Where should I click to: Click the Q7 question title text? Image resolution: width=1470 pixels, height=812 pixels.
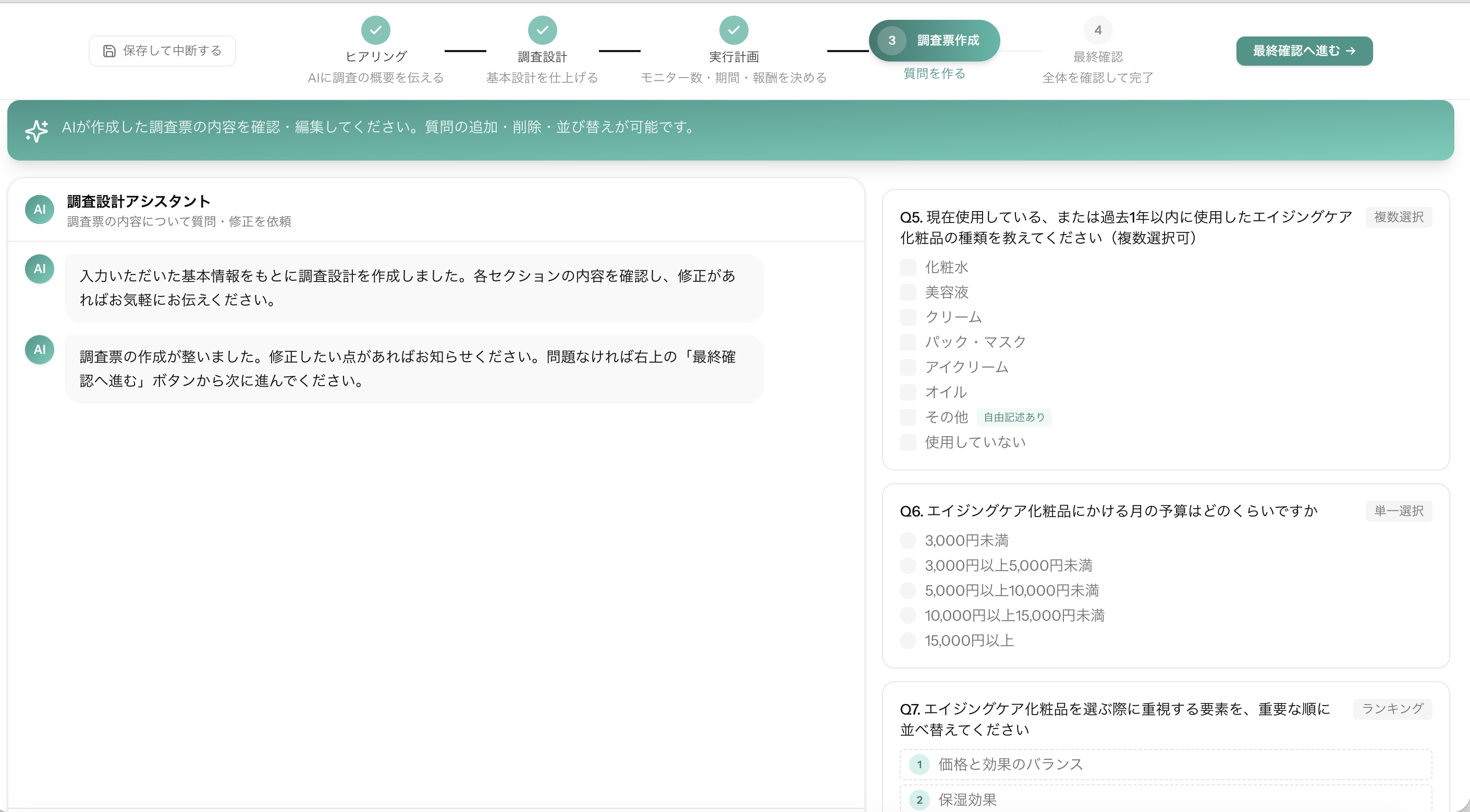1114,720
